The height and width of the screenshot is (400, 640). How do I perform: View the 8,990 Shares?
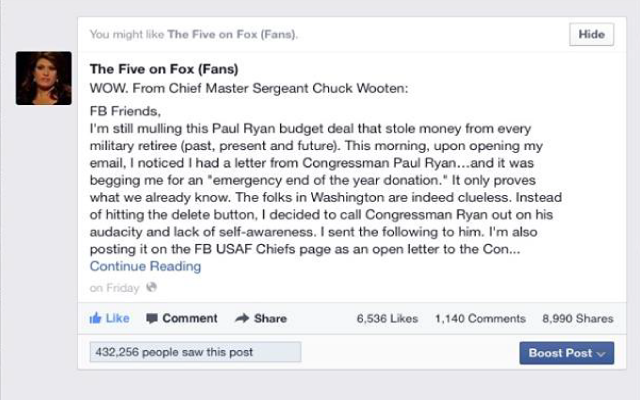tap(577, 319)
